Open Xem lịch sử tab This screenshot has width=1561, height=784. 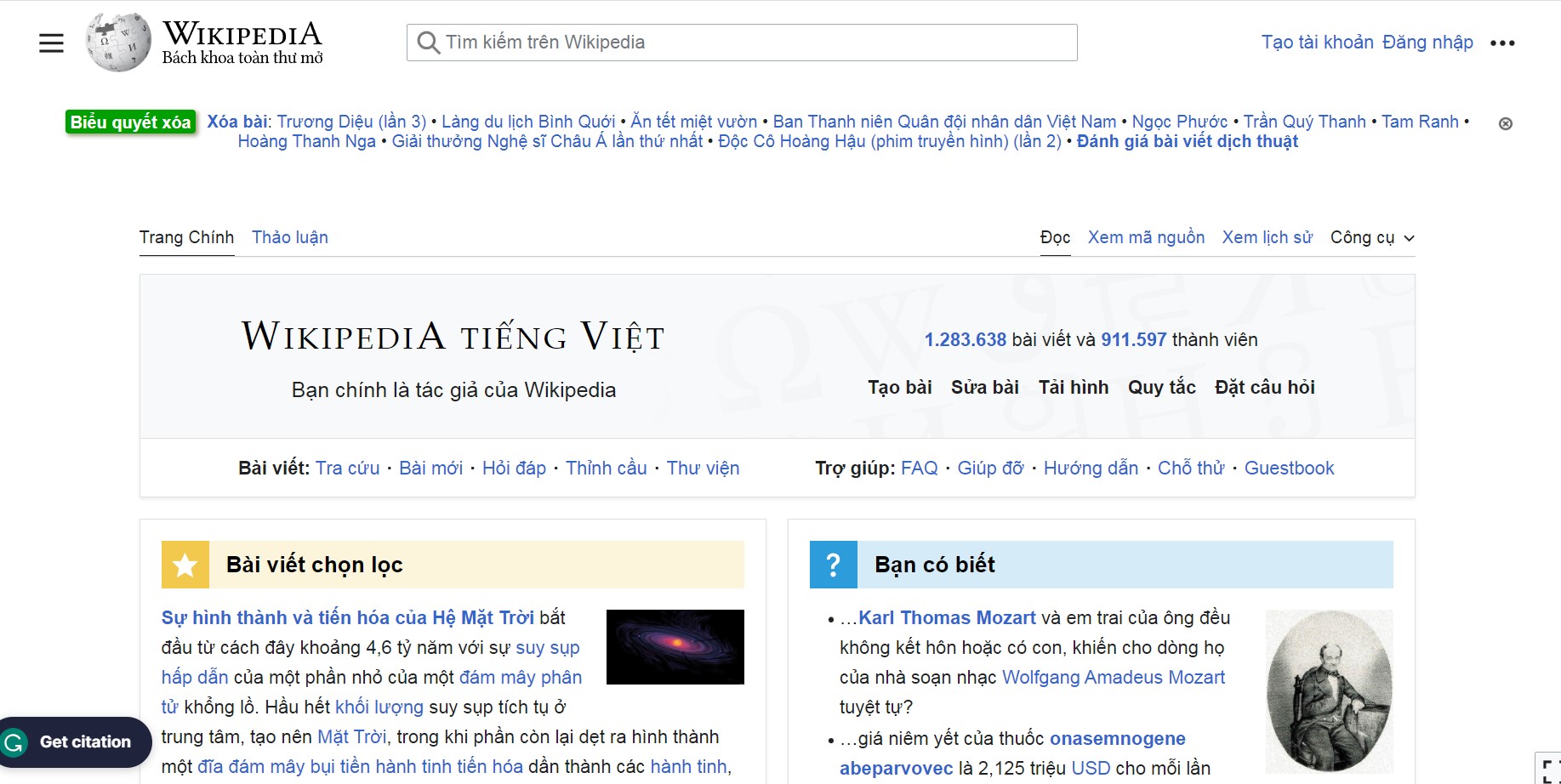[x=1268, y=237]
